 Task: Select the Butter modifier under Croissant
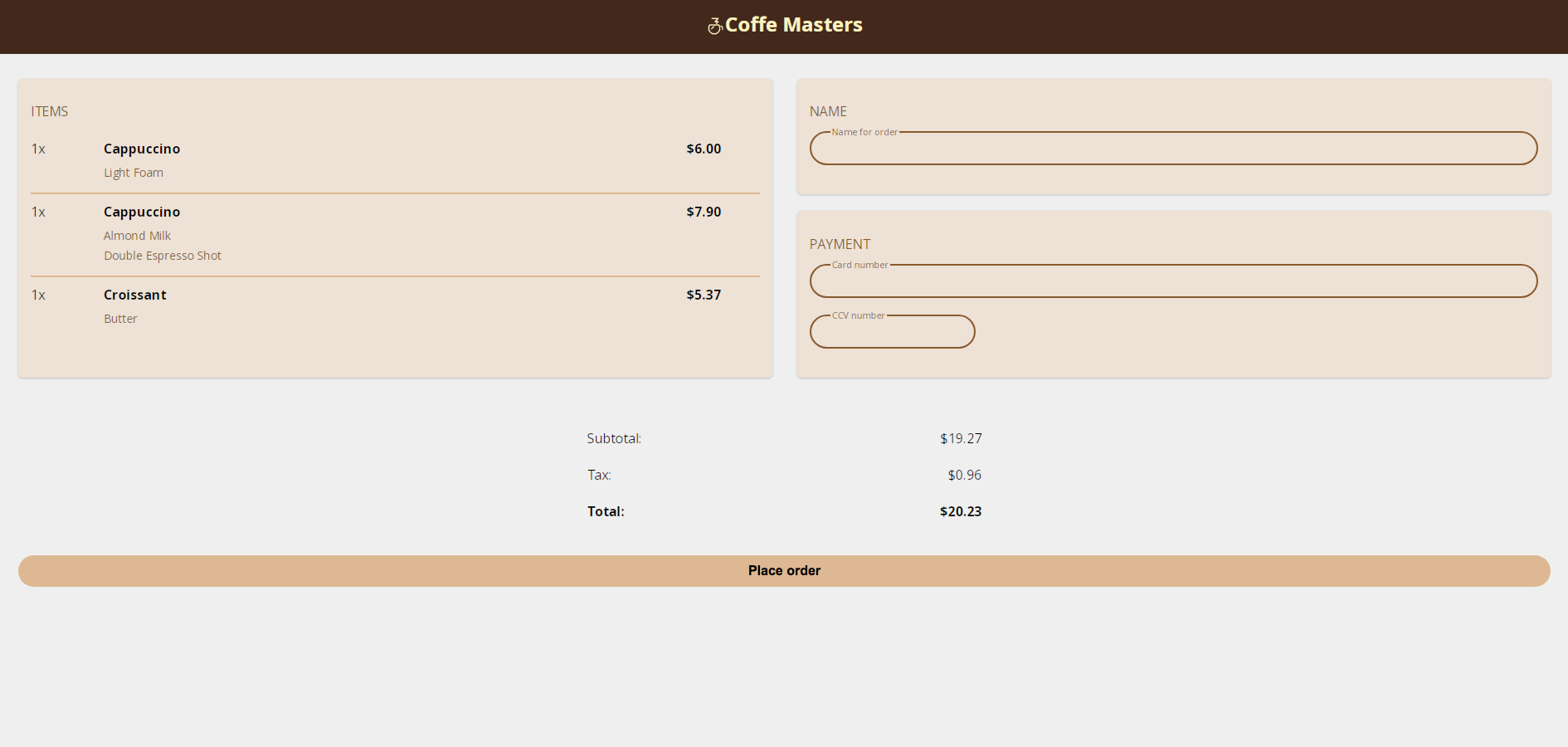(x=120, y=318)
